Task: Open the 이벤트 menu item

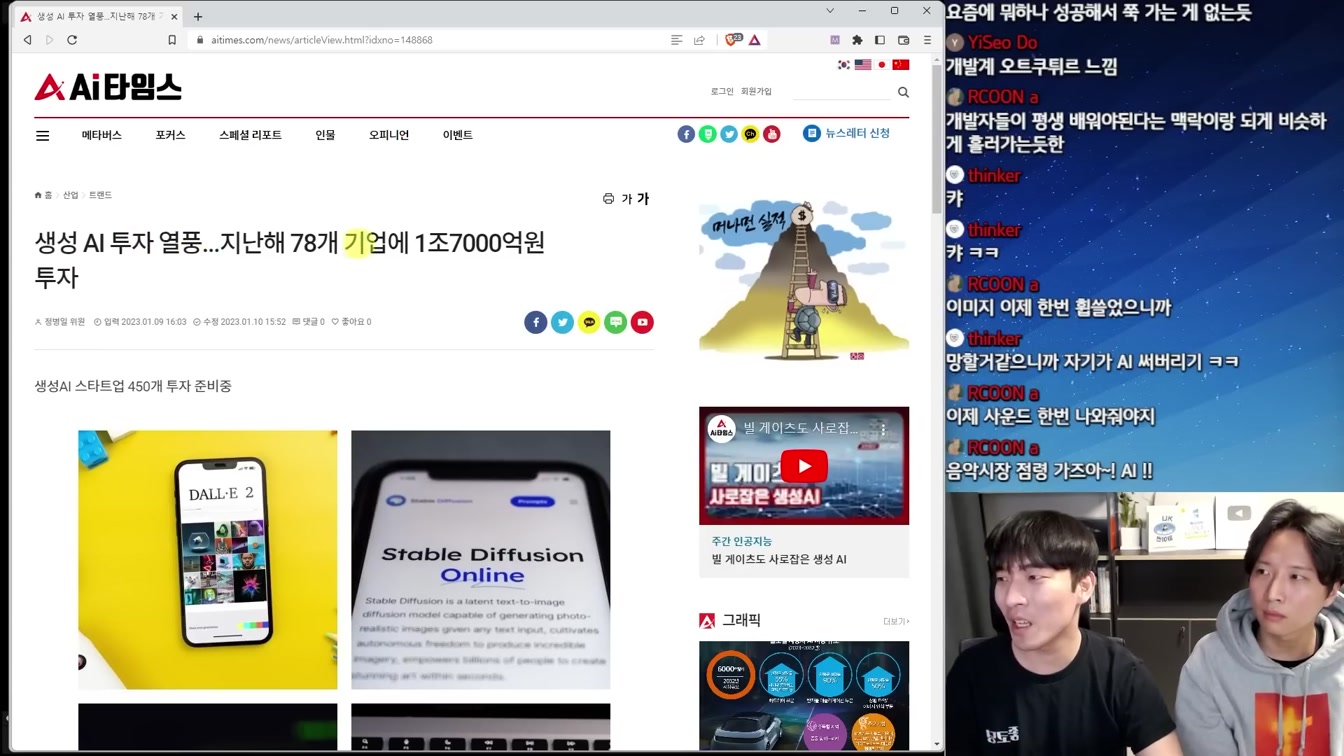Action: coord(458,135)
